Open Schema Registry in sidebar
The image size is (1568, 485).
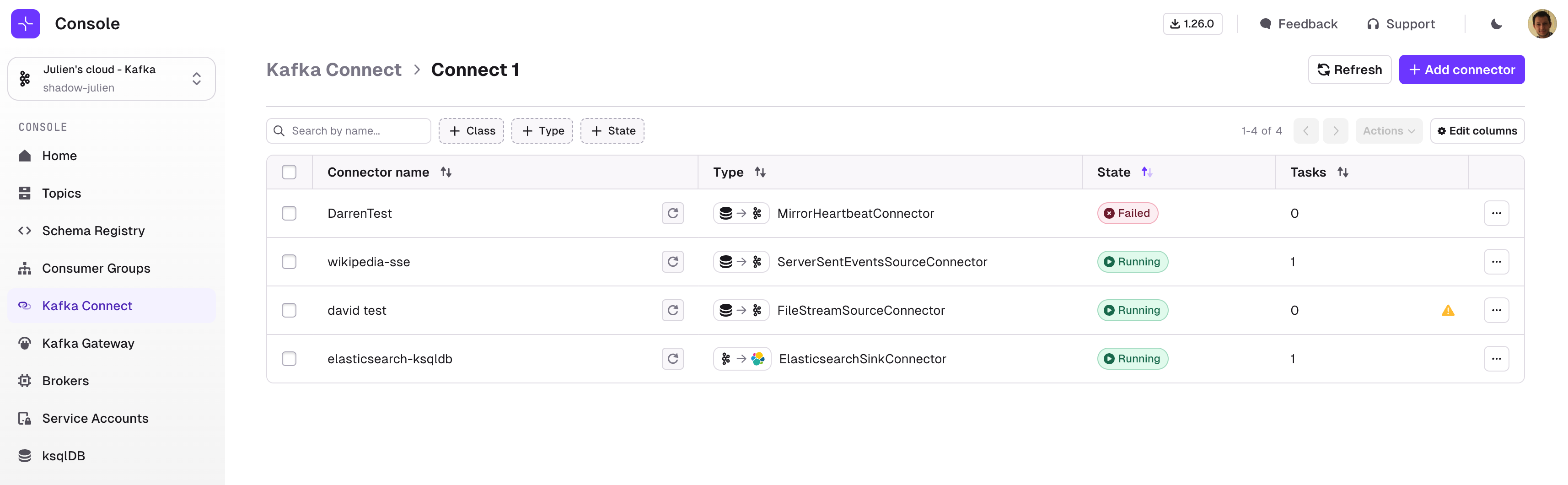pyautogui.click(x=112, y=231)
